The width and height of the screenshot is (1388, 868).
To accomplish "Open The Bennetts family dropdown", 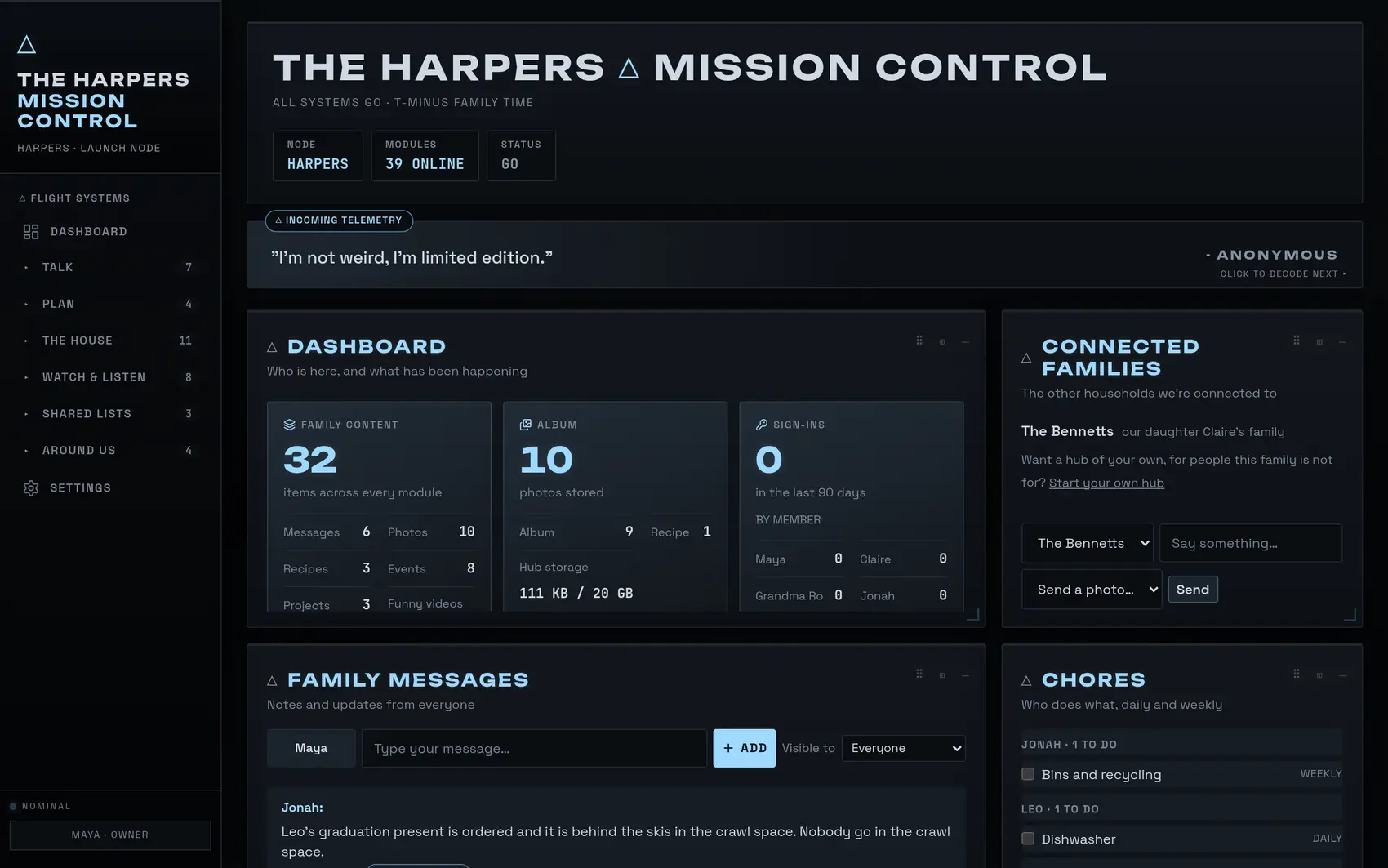I will point(1088,543).
